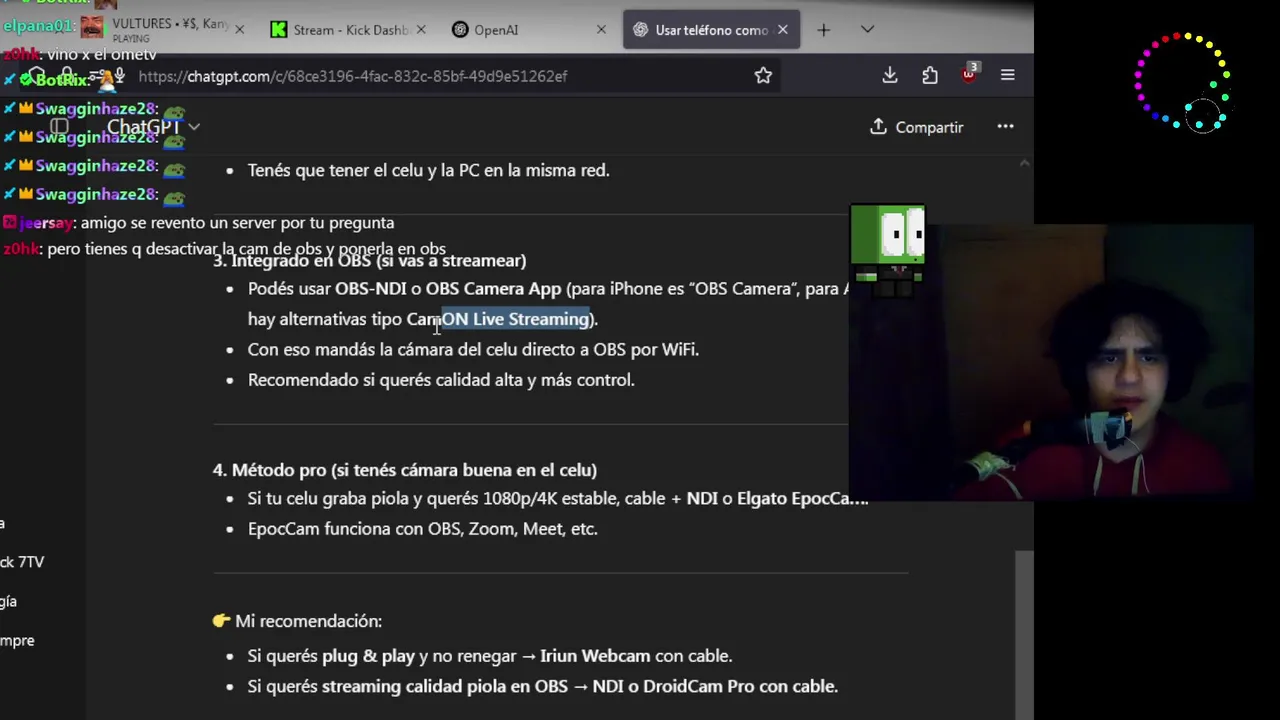Image resolution: width=1280 pixels, height=720 pixels.
Task: Click the text "CamON Live Streaming"
Action: point(499,319)
